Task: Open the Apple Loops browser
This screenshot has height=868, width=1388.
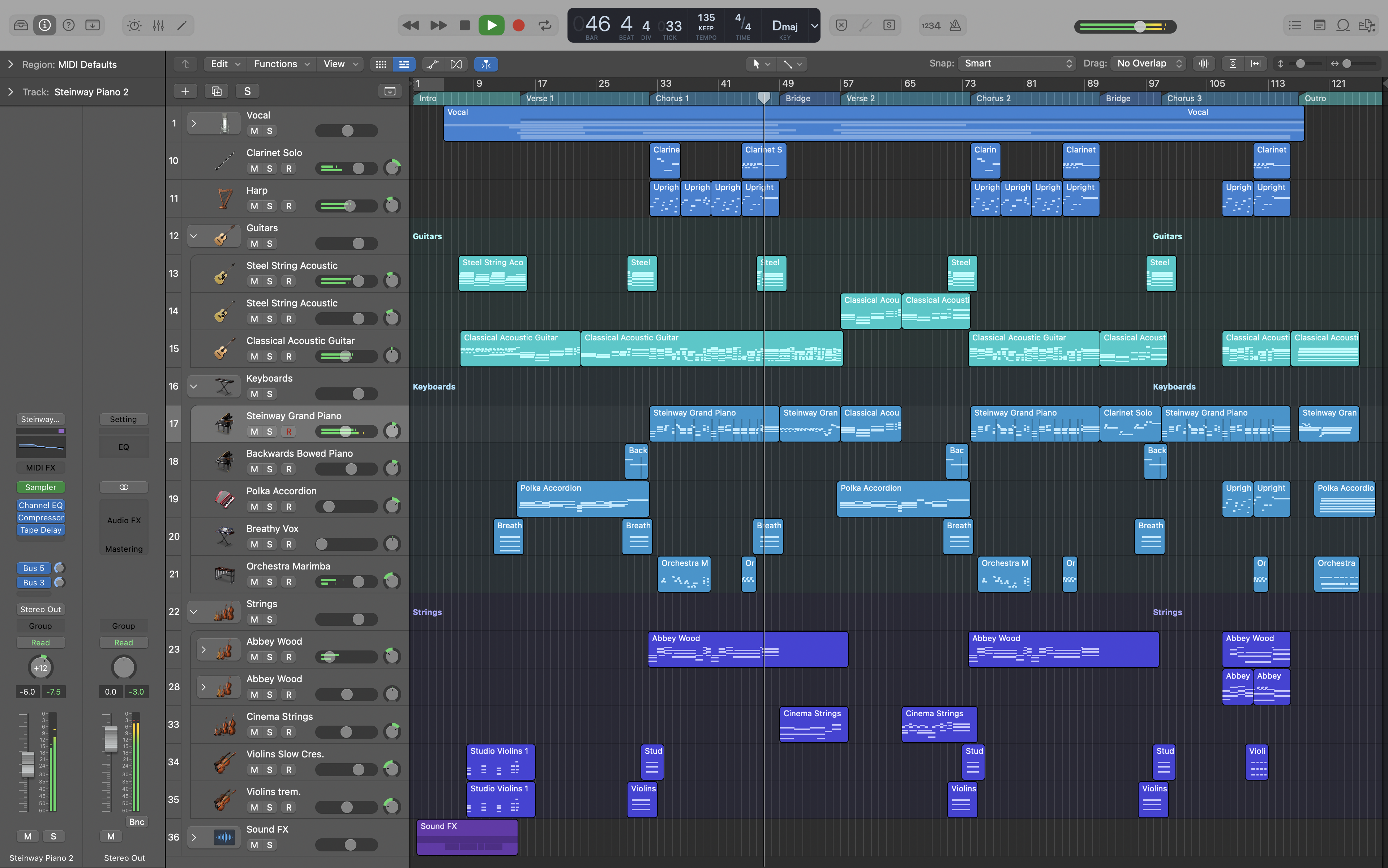Action: tap(1343, 25)
